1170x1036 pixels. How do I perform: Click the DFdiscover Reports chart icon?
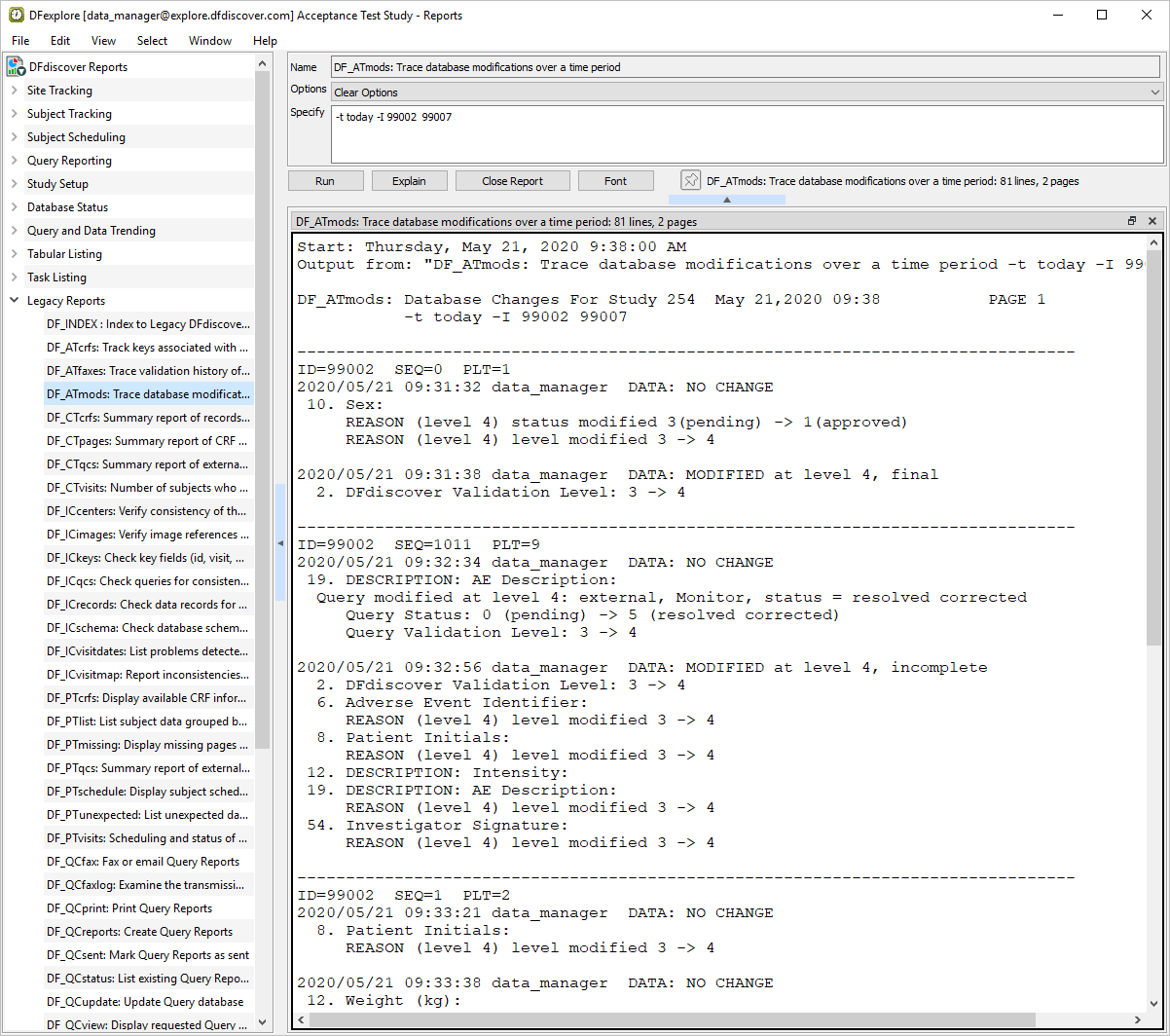(x=16, y=66)
